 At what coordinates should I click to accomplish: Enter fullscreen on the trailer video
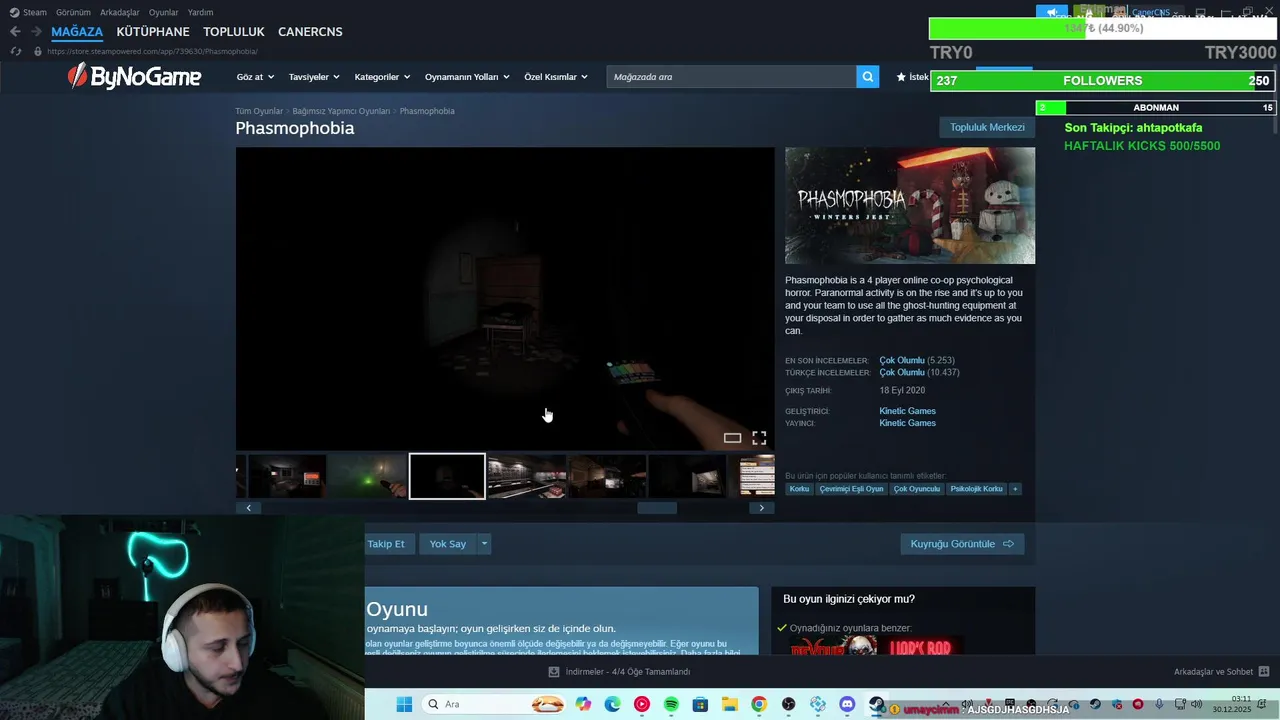point(759,438)
